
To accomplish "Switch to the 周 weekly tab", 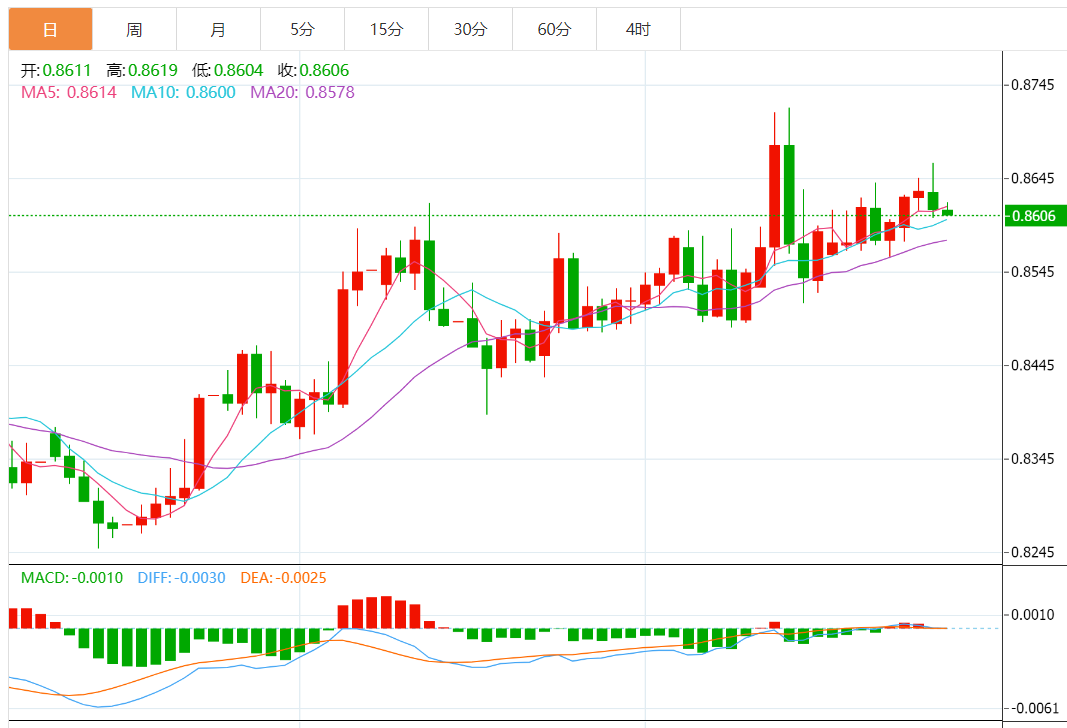I will (134, 29).
